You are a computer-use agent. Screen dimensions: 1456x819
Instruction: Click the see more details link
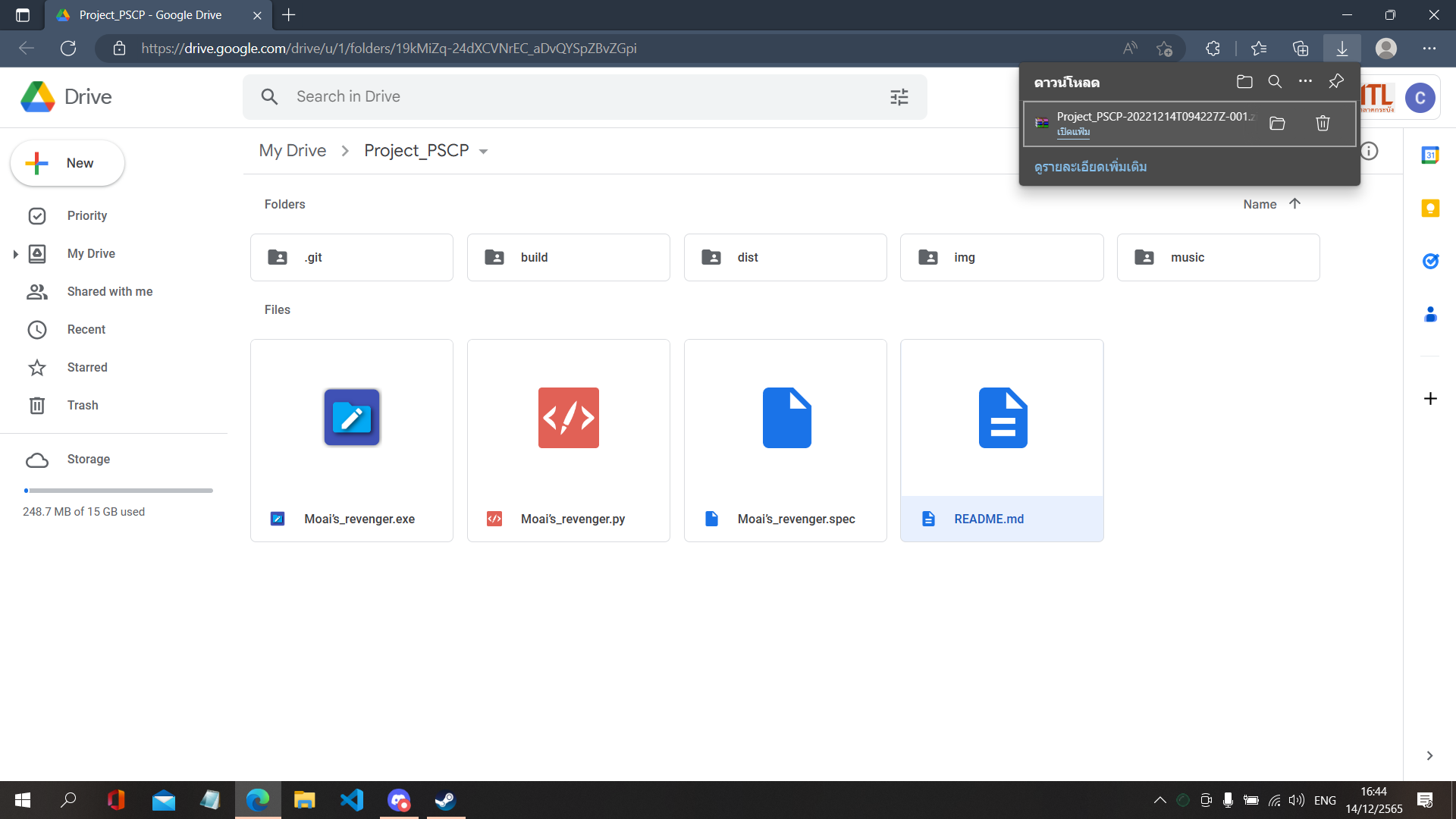point(1090,167)
